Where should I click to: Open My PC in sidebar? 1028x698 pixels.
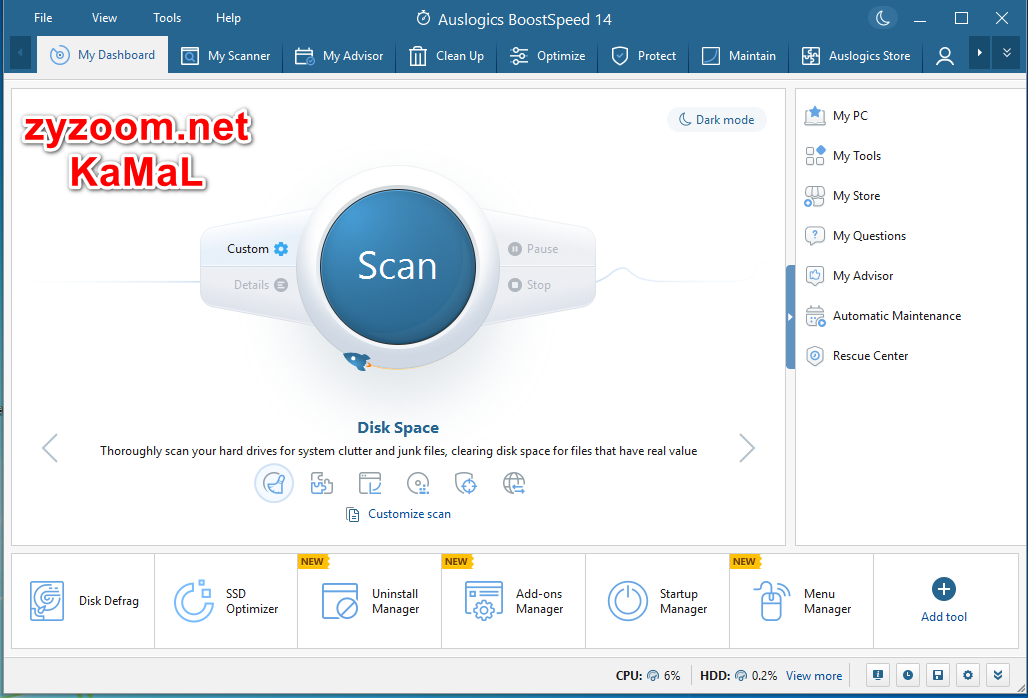click(837, 116)
